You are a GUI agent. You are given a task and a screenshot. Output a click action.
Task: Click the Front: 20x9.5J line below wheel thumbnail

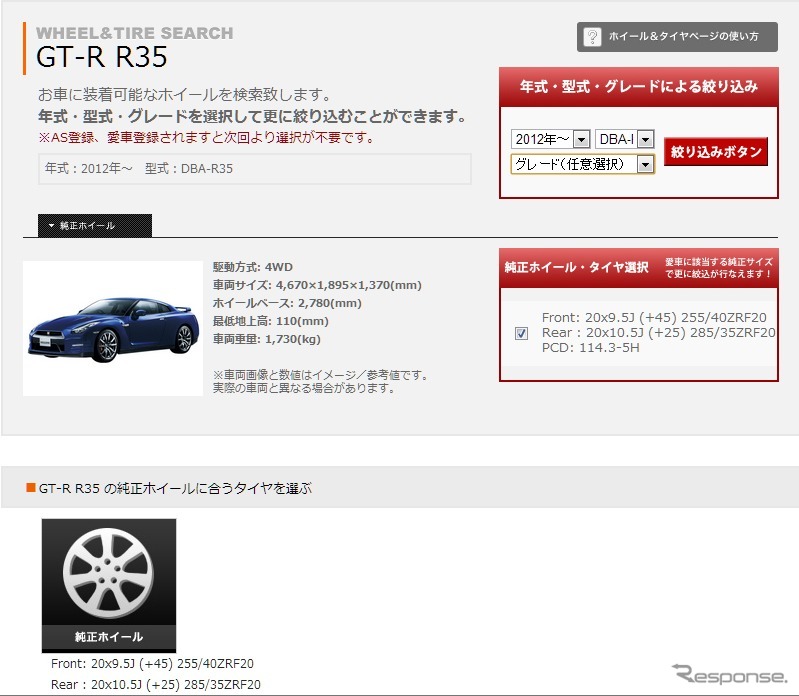tap(152, 663)
